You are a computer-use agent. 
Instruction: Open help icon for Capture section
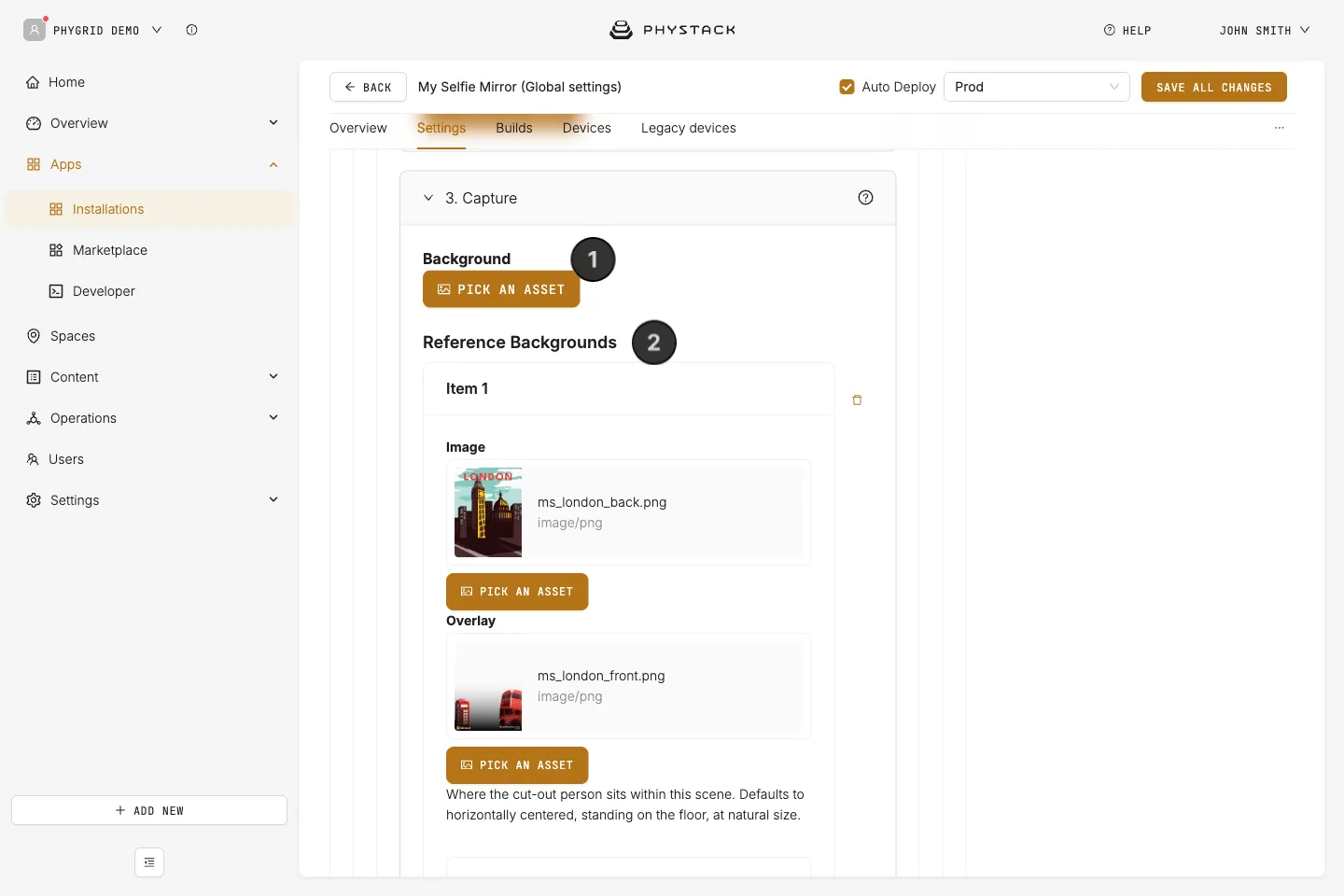(x=865, y=198)
